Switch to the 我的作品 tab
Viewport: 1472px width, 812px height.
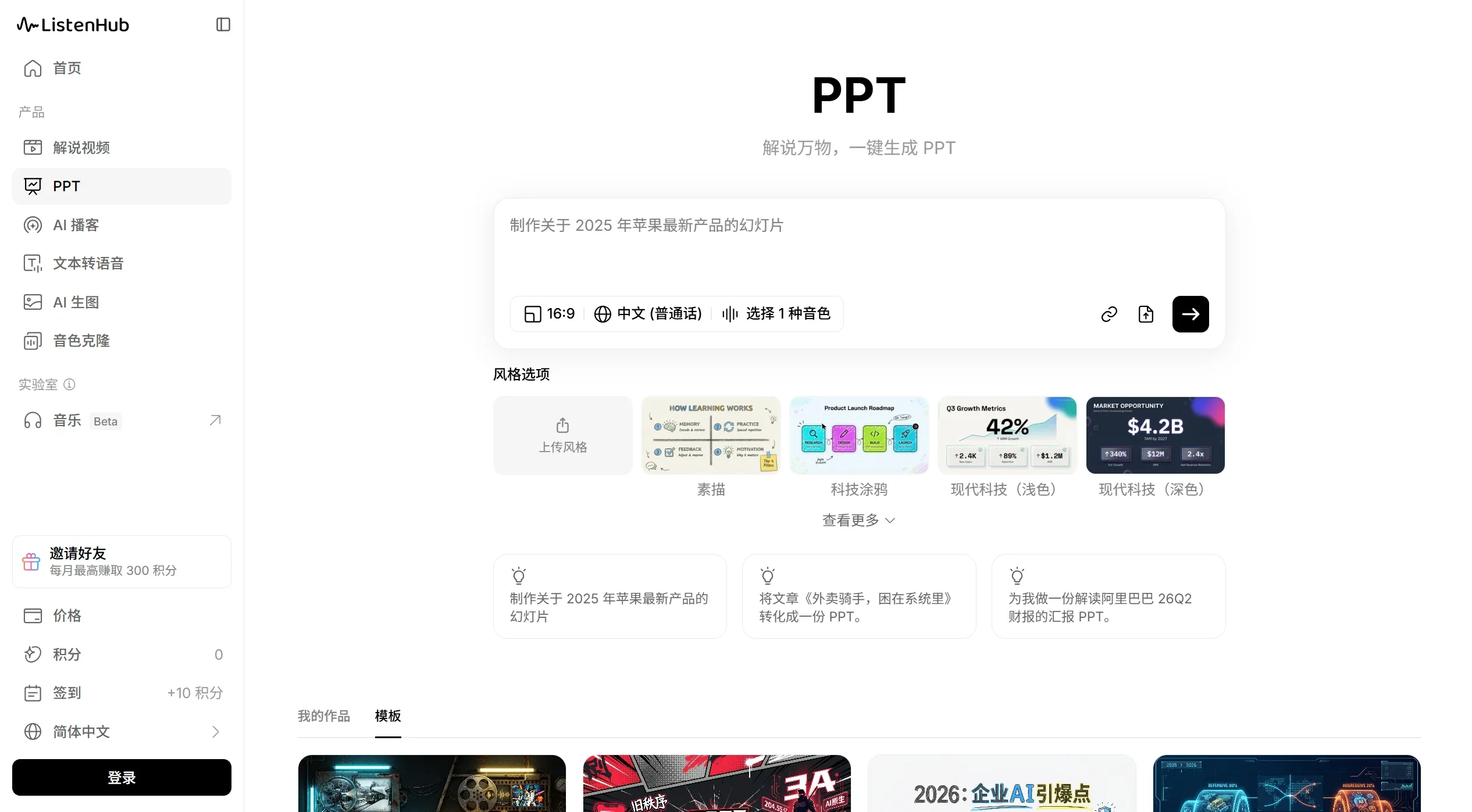323,717
